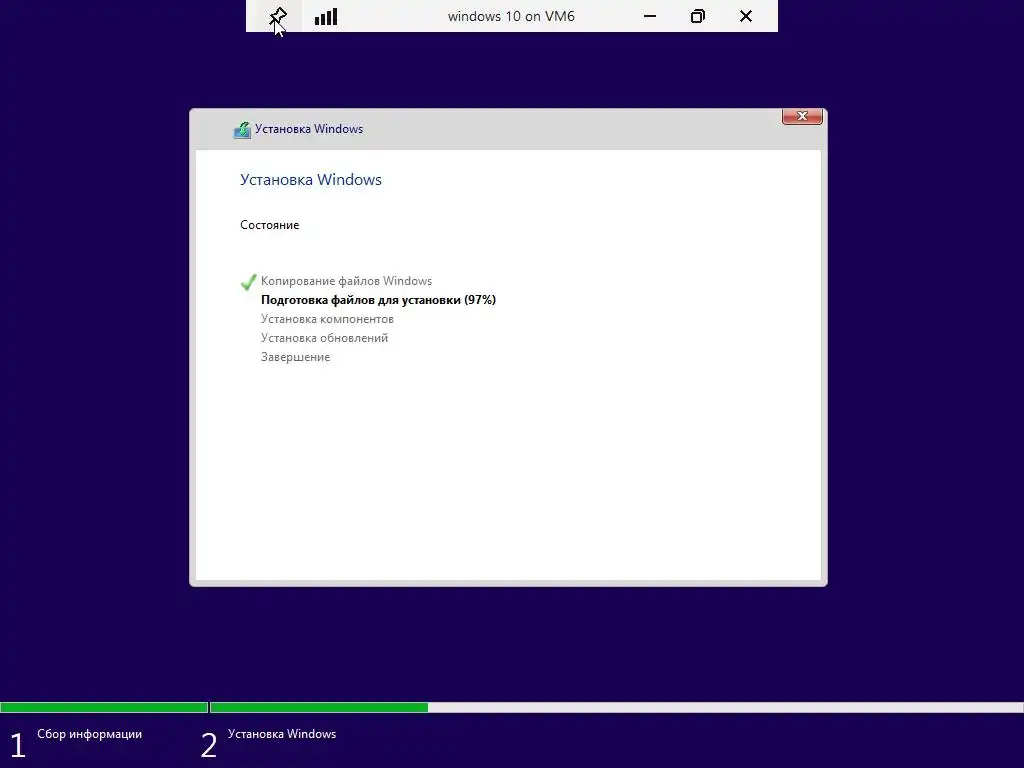1024x768 pixels.
Task: Click 'Установка обновлений' step
Action: tap(325, 338)
